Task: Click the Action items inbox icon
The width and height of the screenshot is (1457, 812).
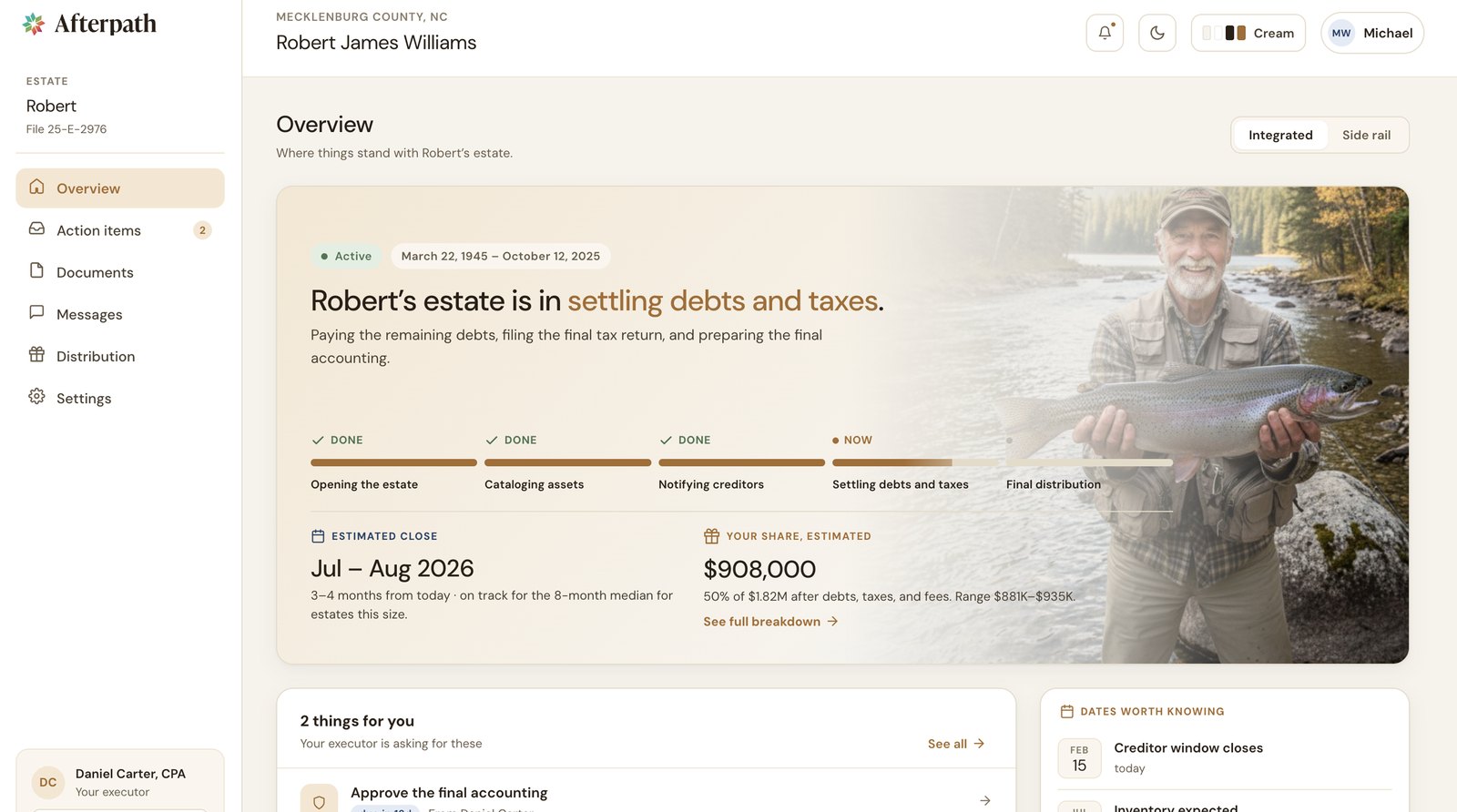Action: pos(36,228)
